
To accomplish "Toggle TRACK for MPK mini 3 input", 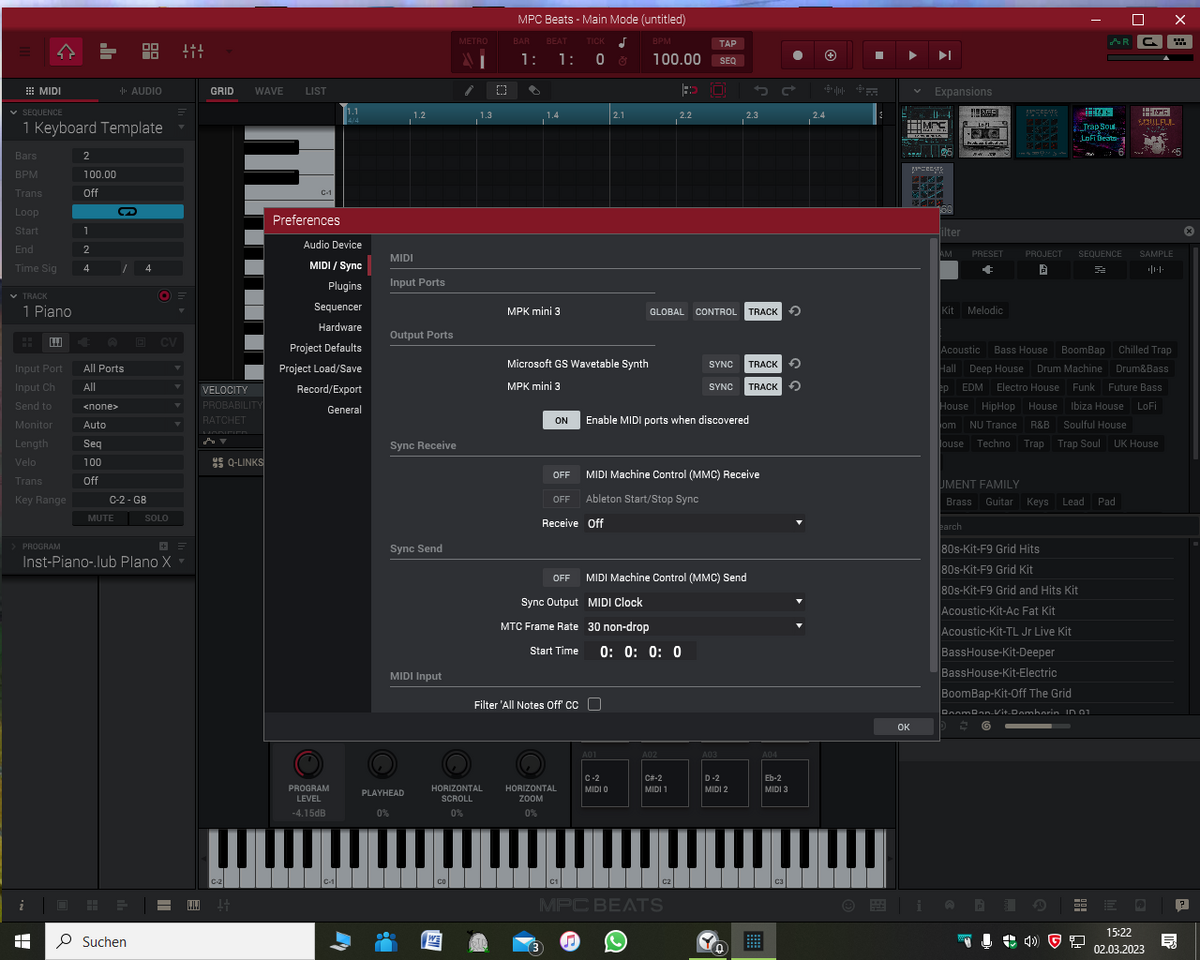I will (763, 312).
